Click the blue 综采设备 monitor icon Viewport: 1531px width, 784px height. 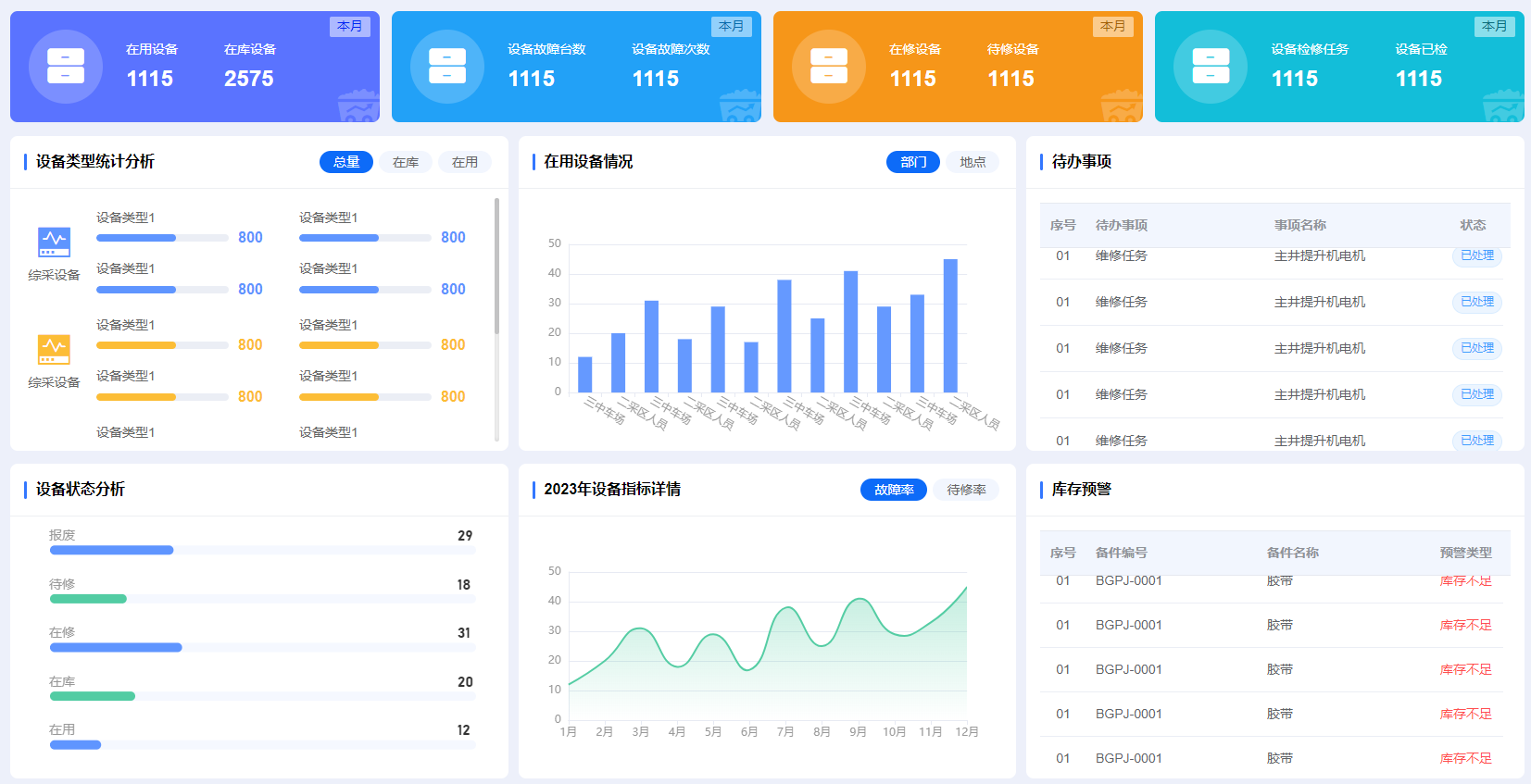pyautogui.click(x=54, y=242)
